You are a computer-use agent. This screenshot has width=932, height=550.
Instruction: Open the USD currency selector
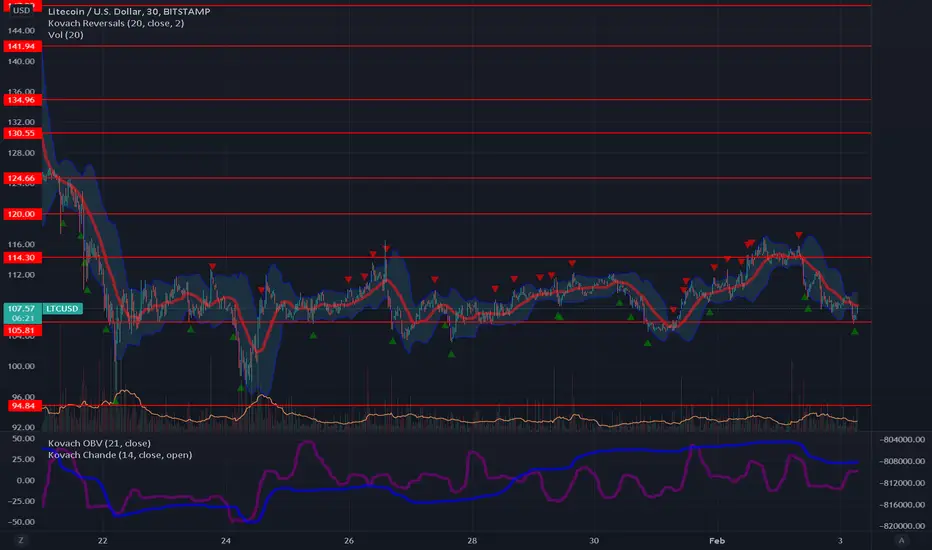pyautogui.click(x=21, y=10)
